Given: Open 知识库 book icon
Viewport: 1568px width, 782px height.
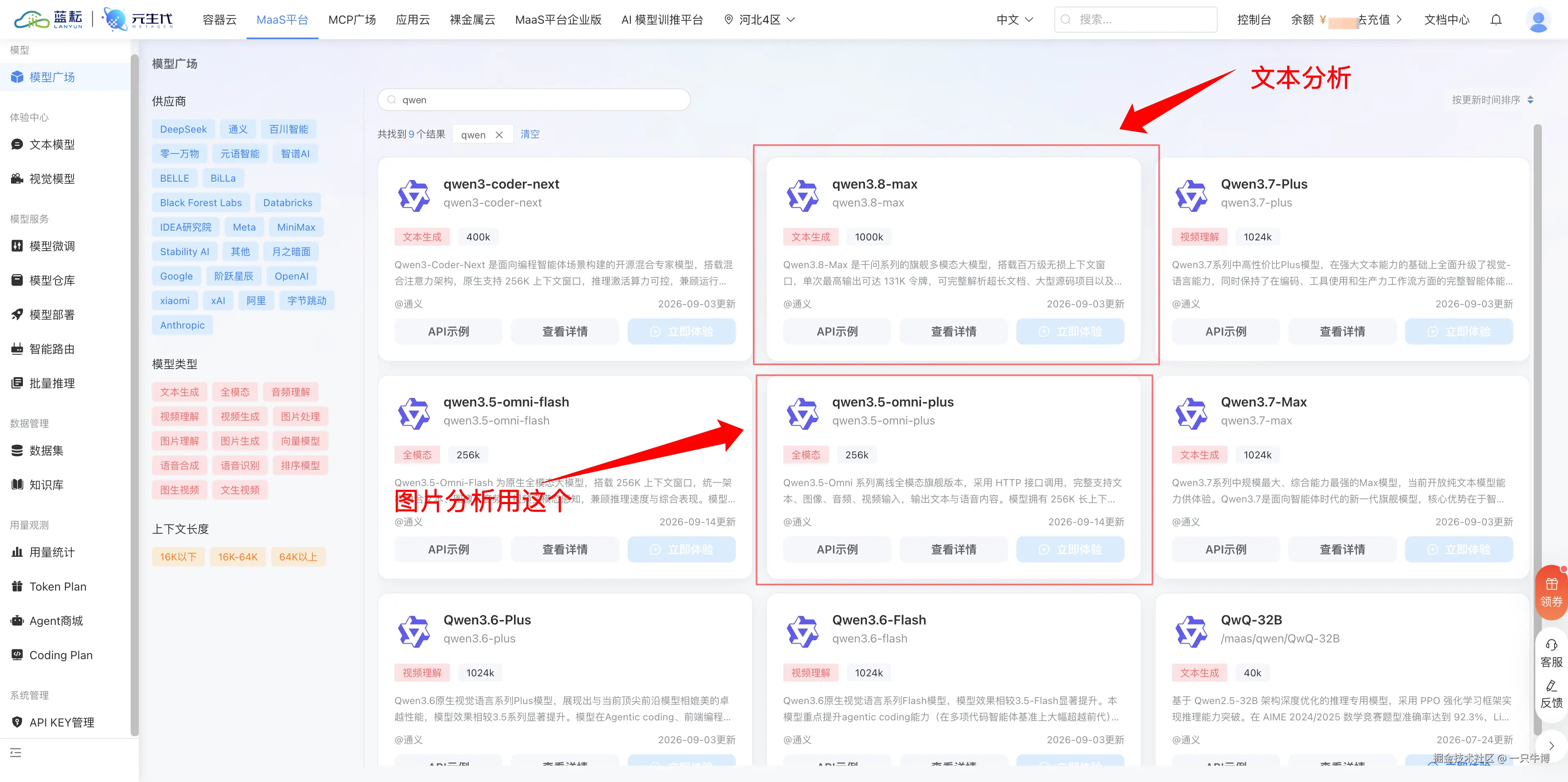Looking at the screenshot, I should point(17,484).
